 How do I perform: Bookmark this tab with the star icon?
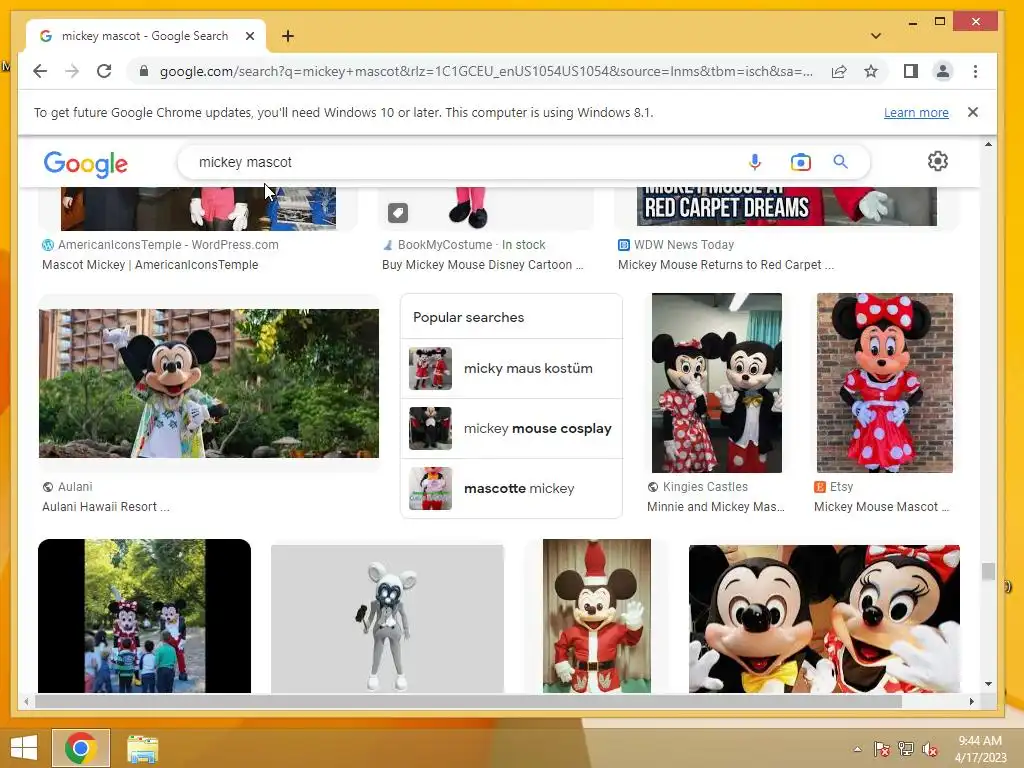[871, 71]
